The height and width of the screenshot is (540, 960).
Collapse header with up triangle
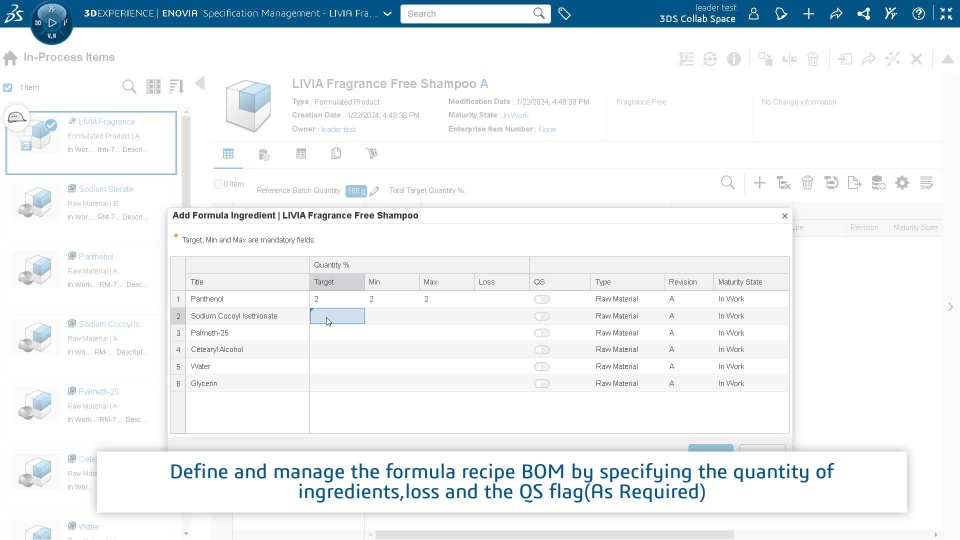947,59
